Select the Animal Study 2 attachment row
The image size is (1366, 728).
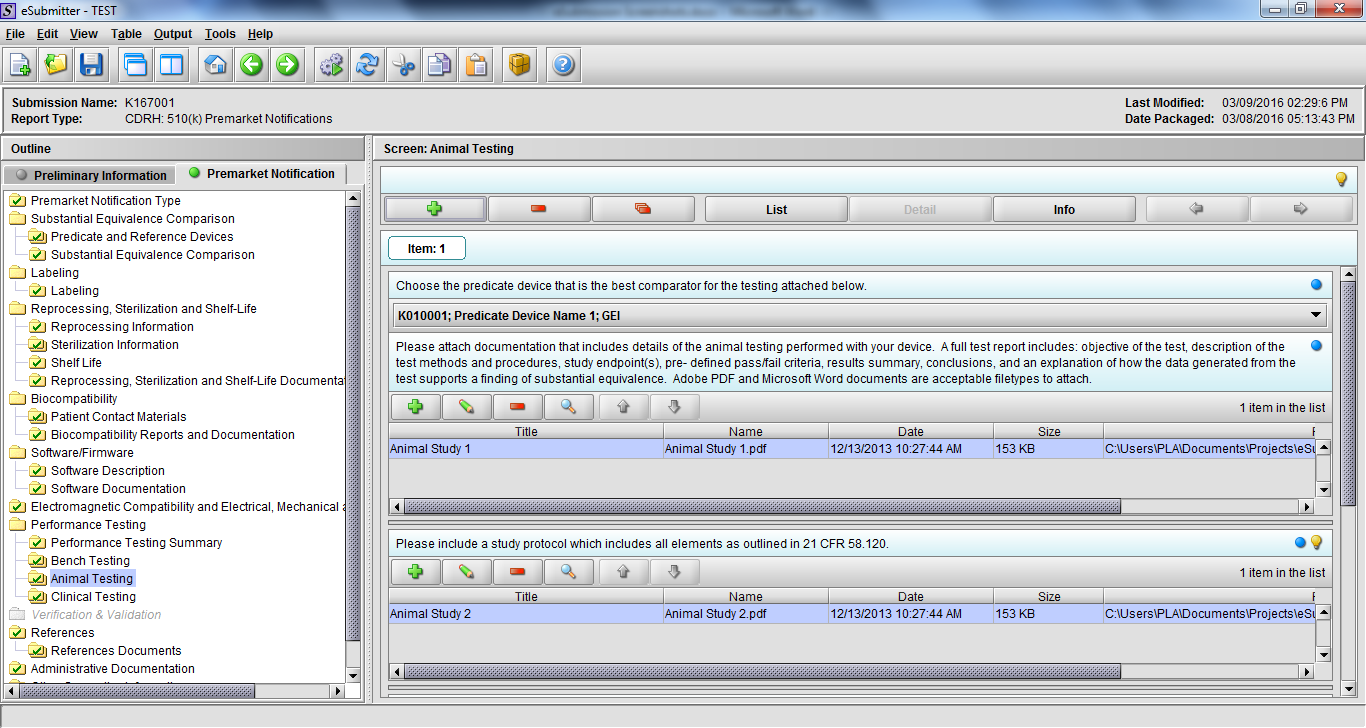700,614
